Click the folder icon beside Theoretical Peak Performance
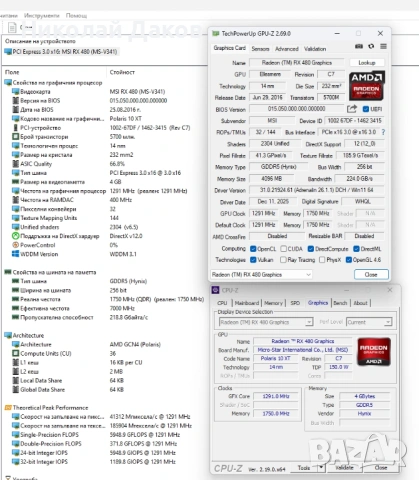Screen dimensions: 419x480 pos(8,408)
